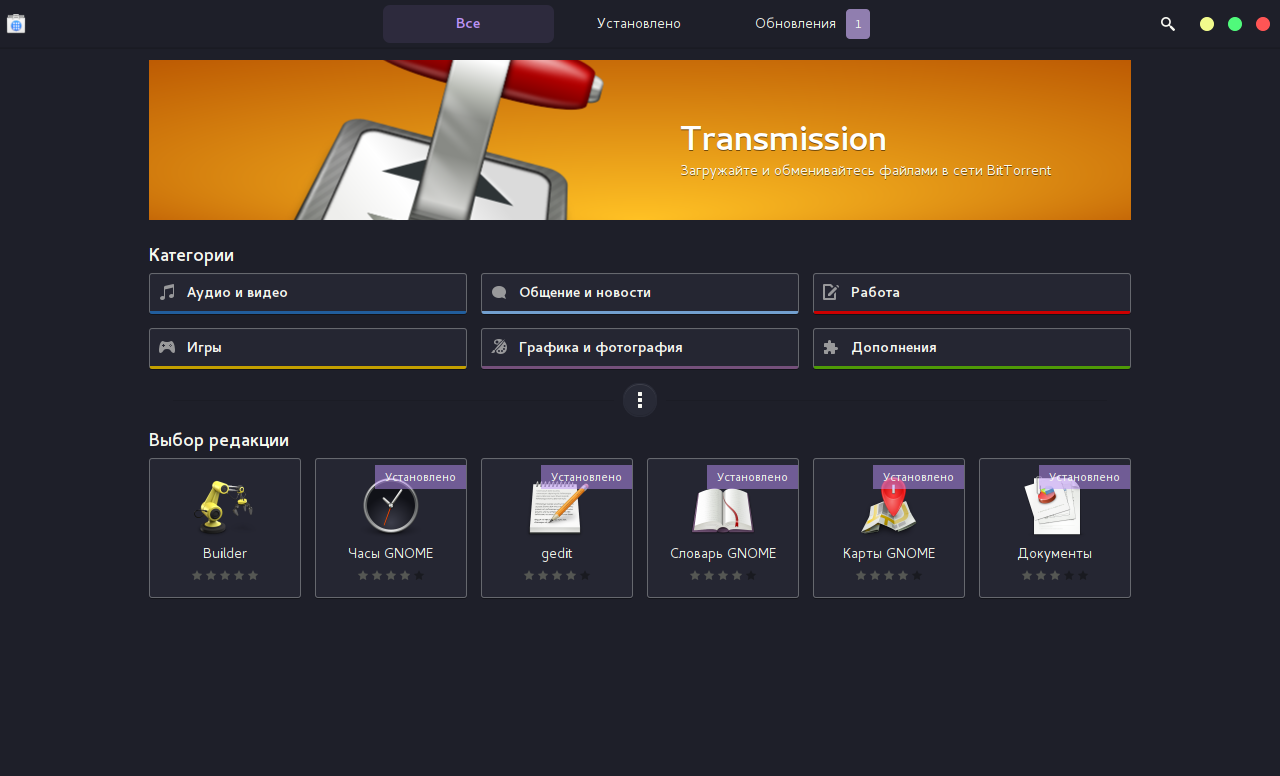Switch to the Все tab
The height and width of the screenshot is (776, 1280).
coord(468,24)
